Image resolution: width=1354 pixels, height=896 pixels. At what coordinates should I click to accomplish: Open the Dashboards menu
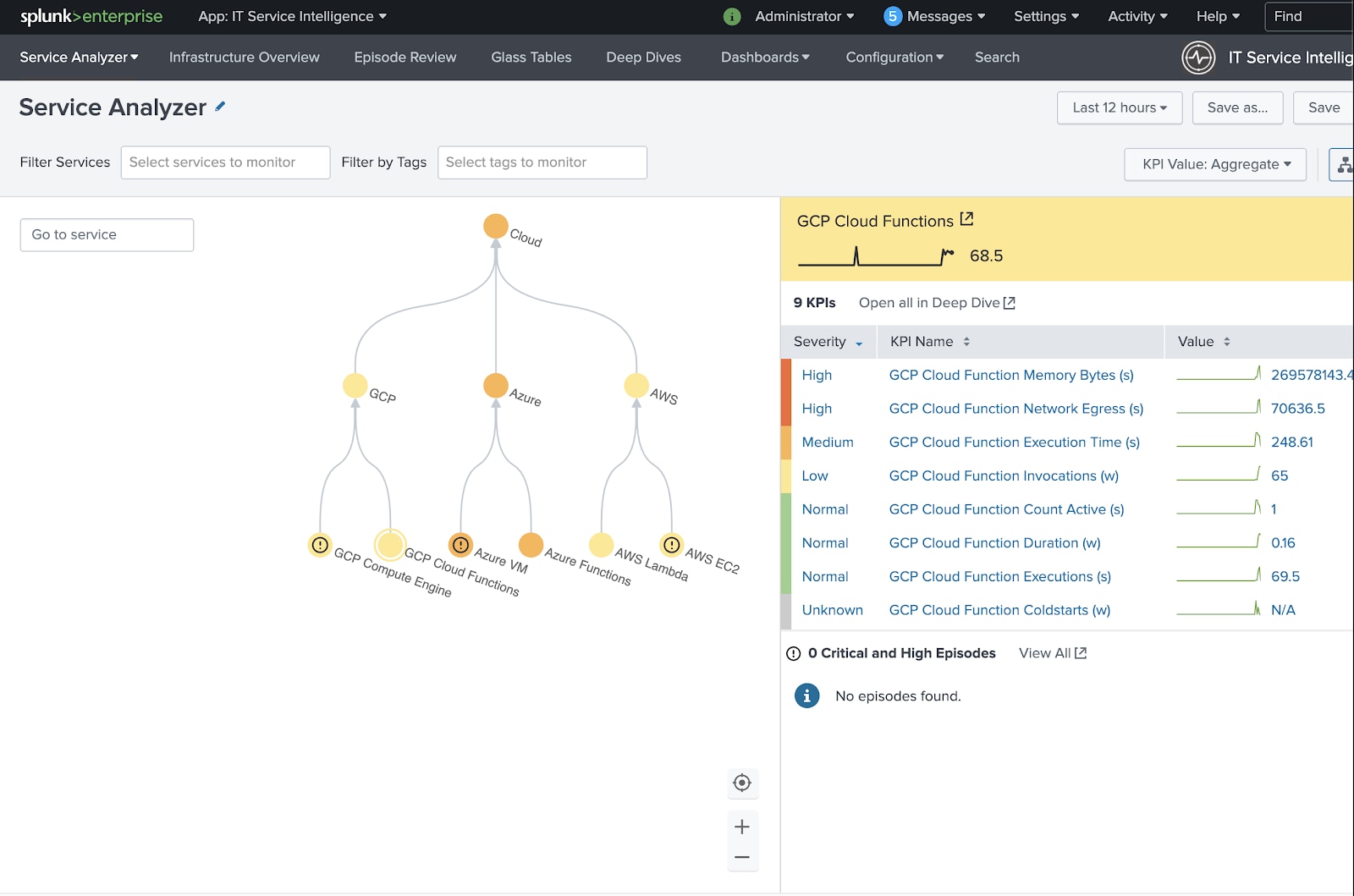(765, 58)
